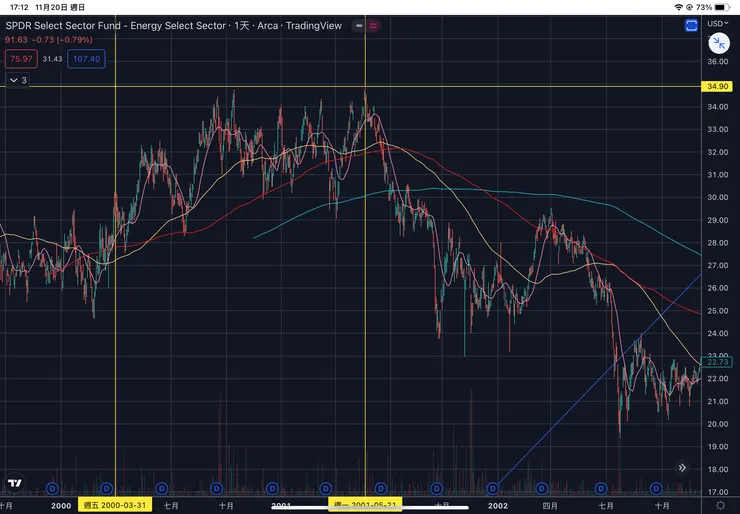
Task: Click dividend marker where blue trendline starts
Action: [x=493, y=488]
